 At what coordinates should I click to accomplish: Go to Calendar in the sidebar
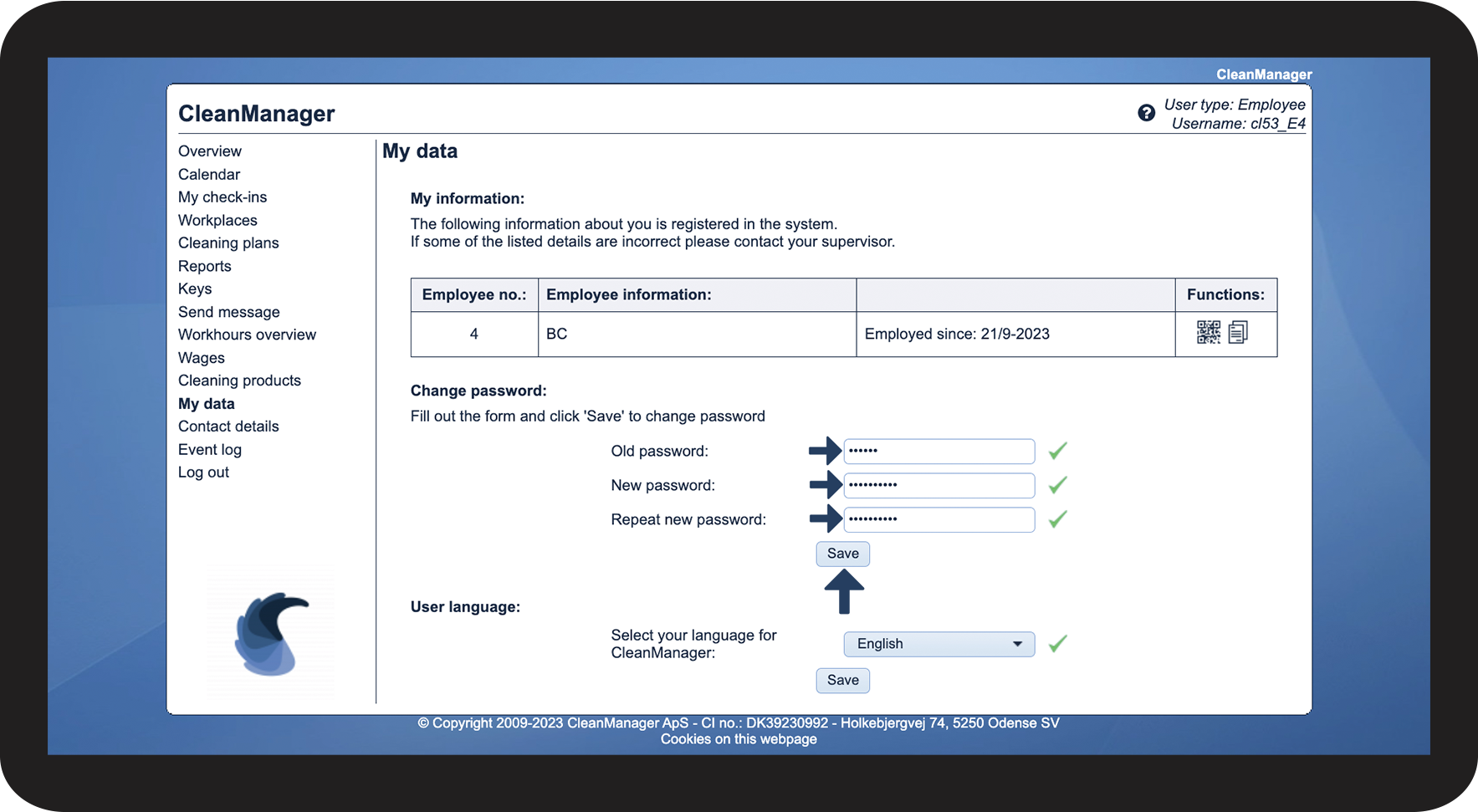pyautogui.click(x=208, y=174)
